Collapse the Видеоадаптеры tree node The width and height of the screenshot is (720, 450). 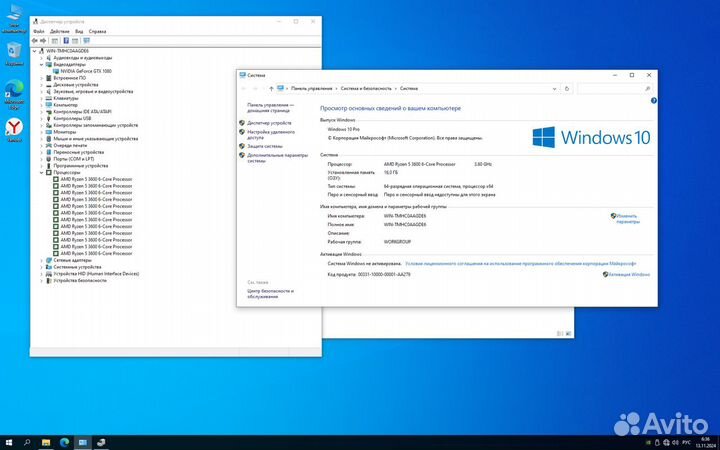pos(42,65)
